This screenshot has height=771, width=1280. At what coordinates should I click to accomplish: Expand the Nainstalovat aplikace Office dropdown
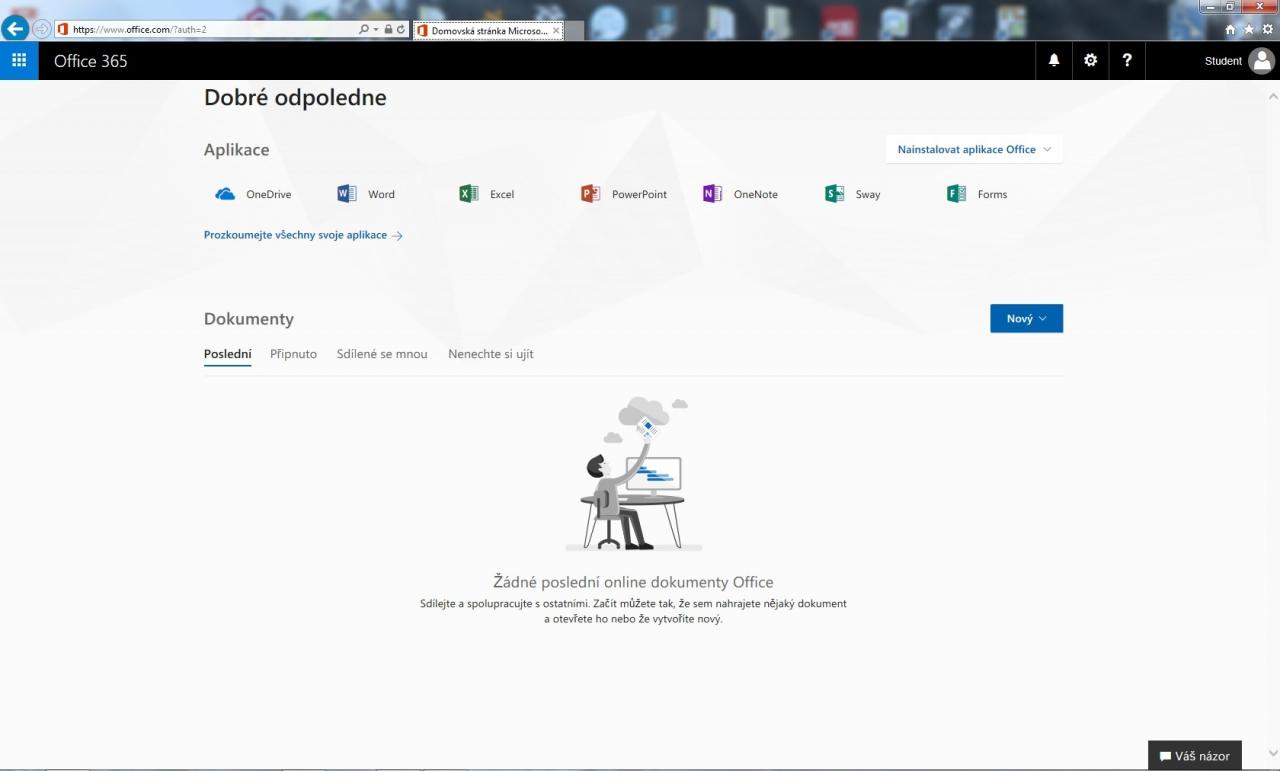[974, 149]
